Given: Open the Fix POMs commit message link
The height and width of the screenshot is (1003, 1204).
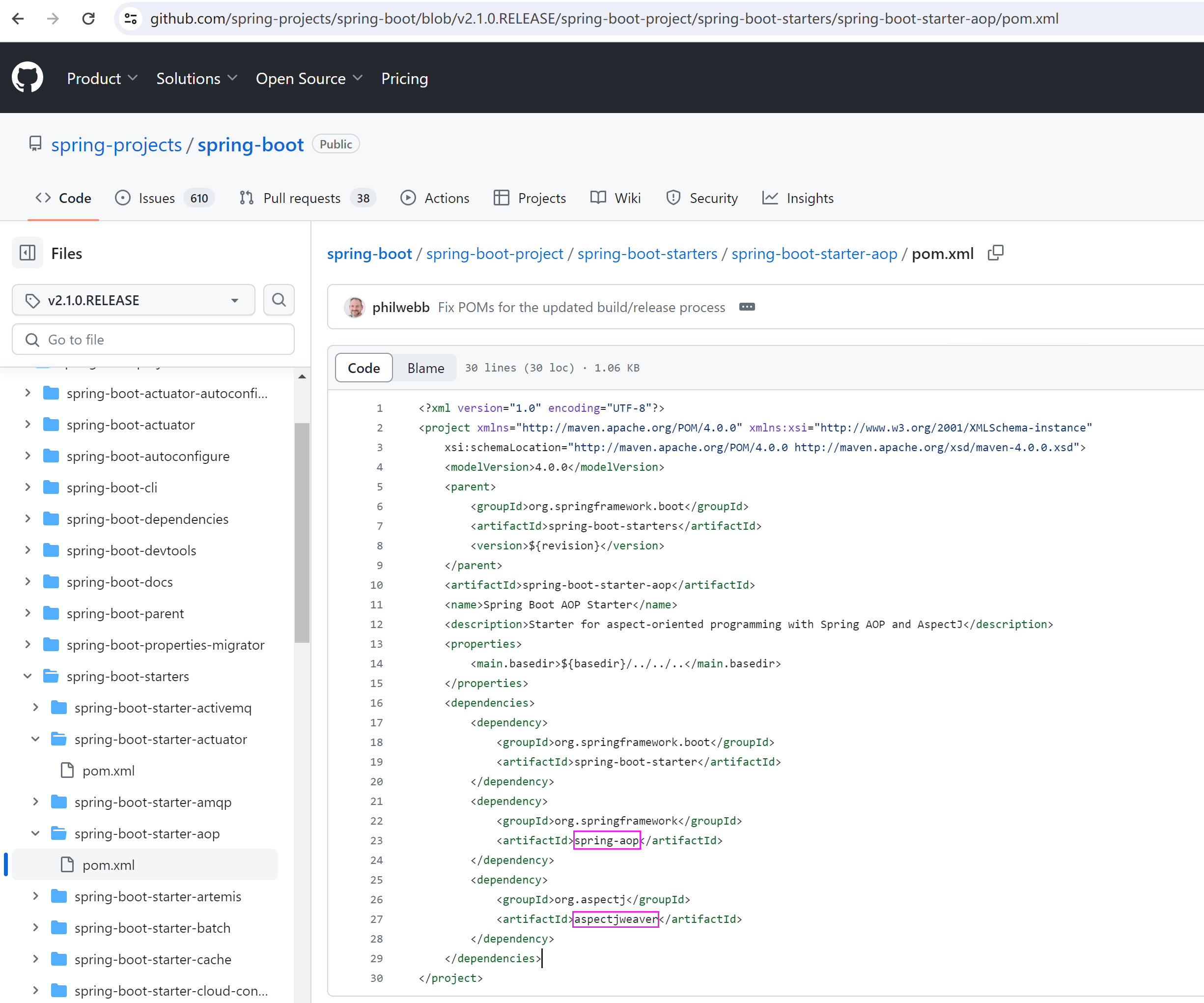Looking at the screenshot, I should 581,307.
